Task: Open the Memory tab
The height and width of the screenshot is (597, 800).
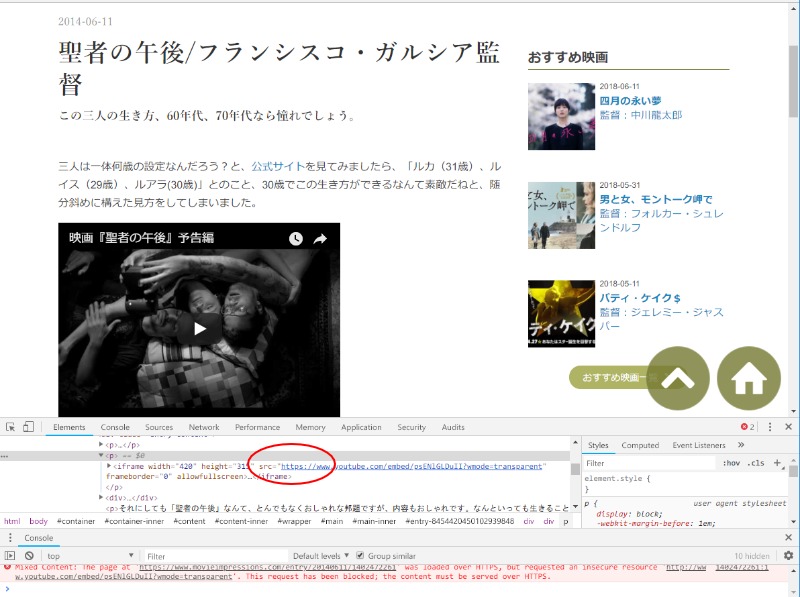Action: point(310,427)
